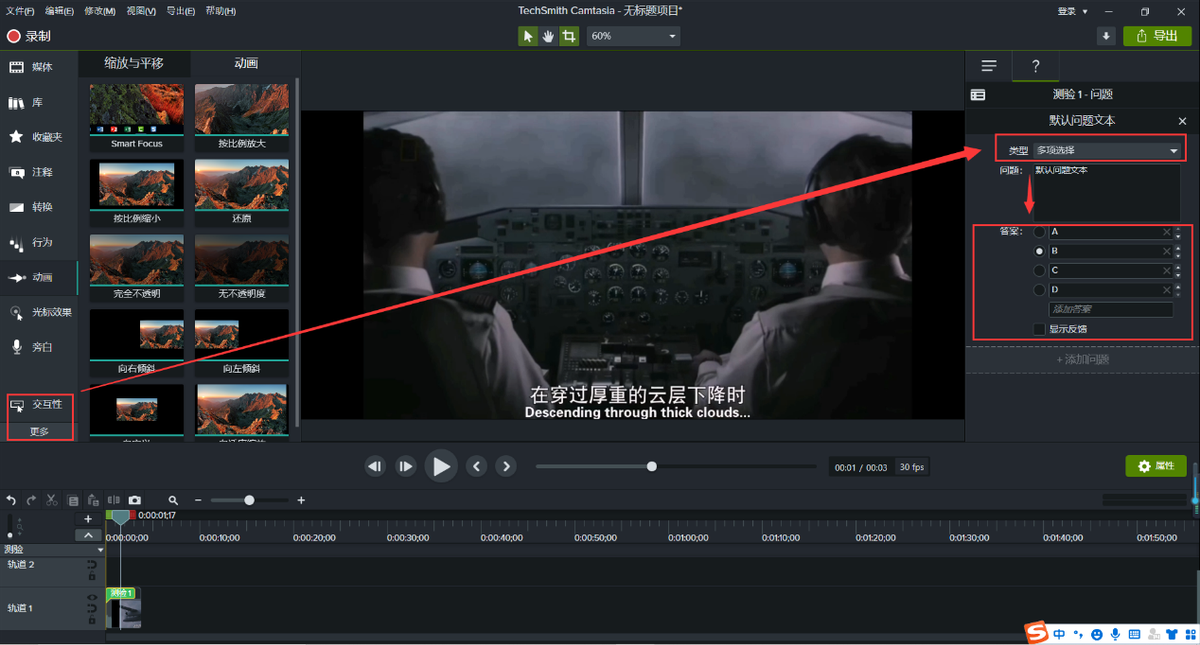Open the 行为 behaviors tab
Screen dimensions: 1200x645
pos(39,242)
